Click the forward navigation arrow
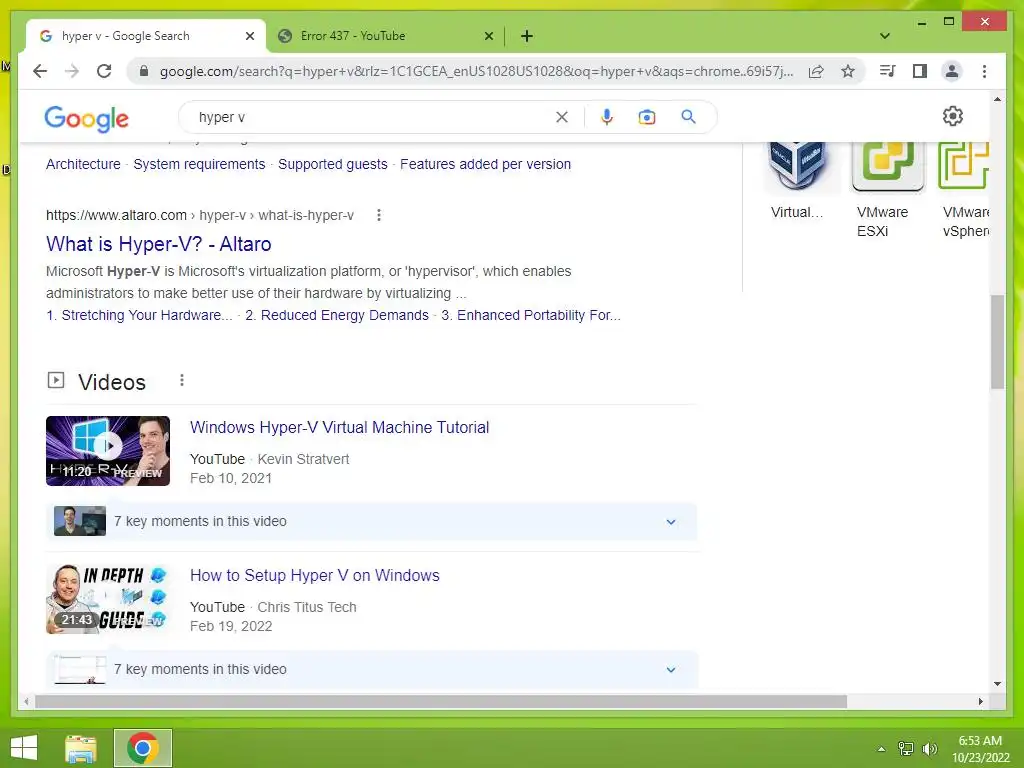The width and height of the screenshot is (1024, 768). point(72,71)
